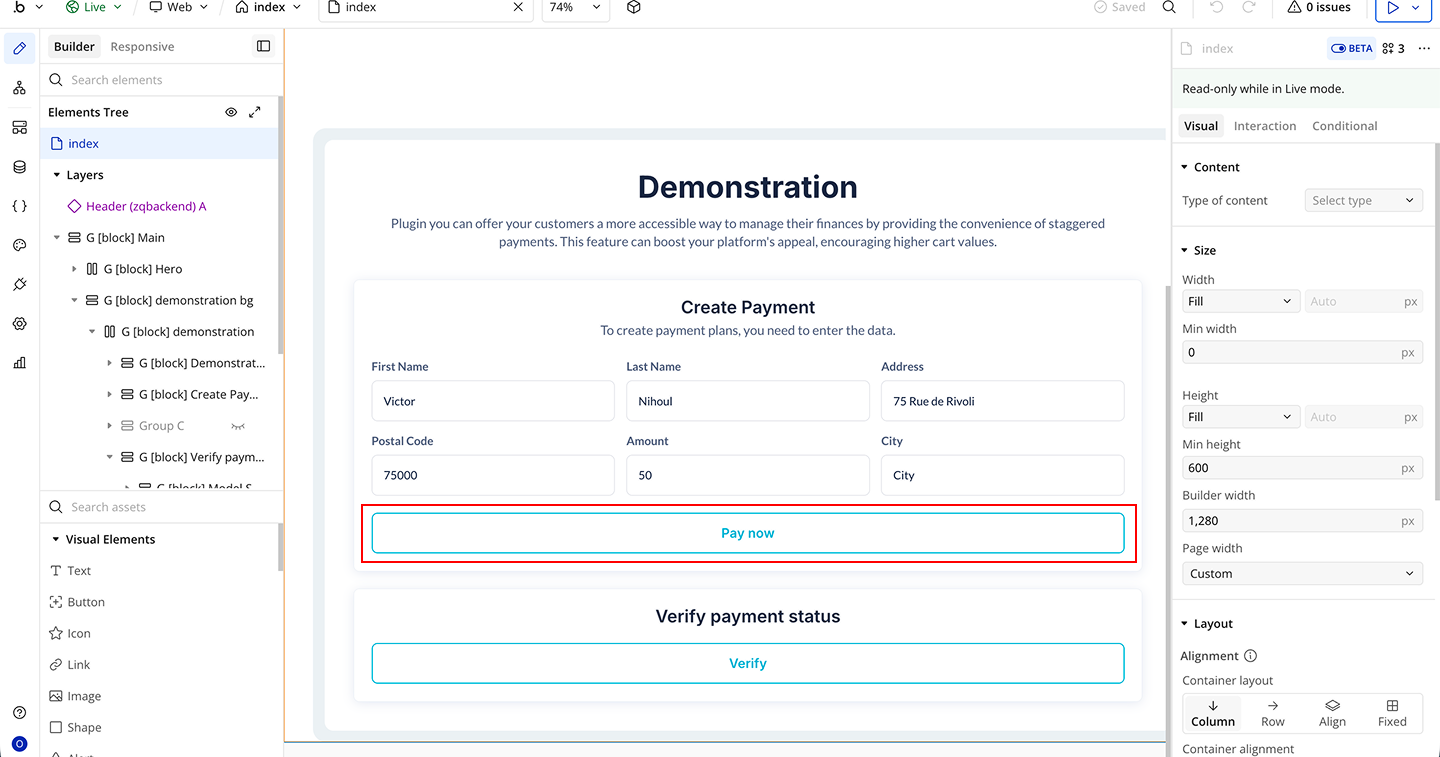Open the Height Fill dropdown
1440x757 pixels.
point(1240,417)
